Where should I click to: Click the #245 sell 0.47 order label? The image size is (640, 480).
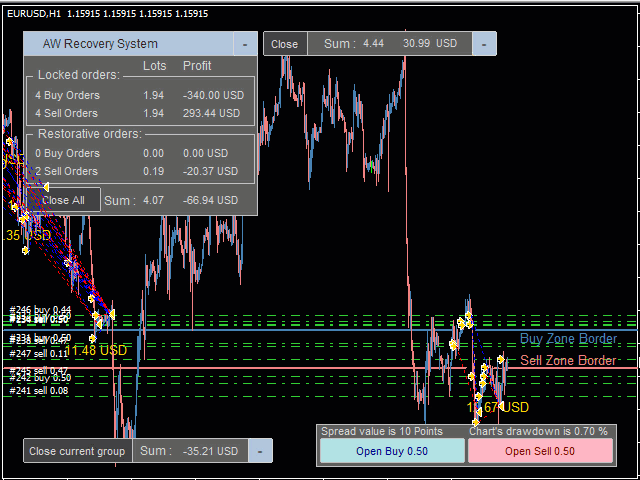coord(40,371)
